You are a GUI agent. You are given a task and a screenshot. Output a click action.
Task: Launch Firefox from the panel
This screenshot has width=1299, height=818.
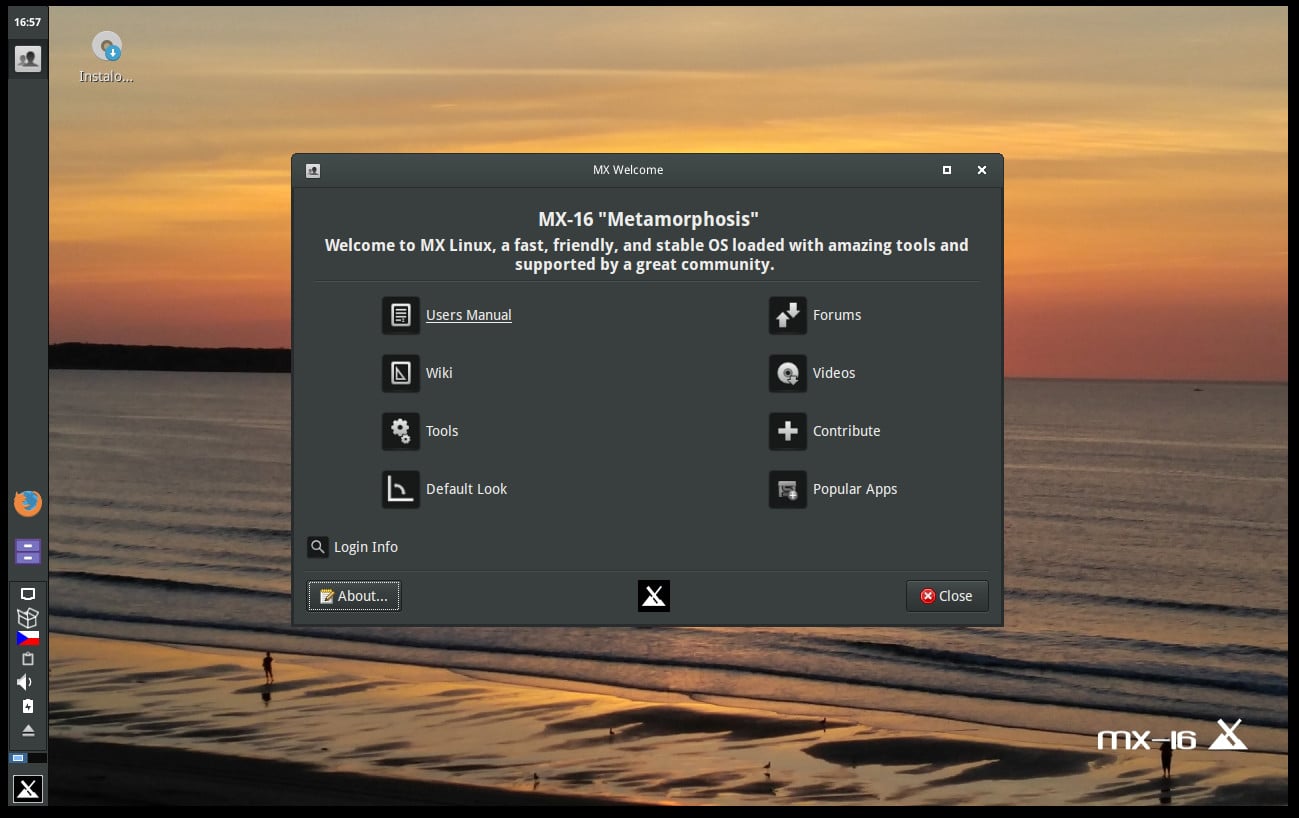pos(28,503)
